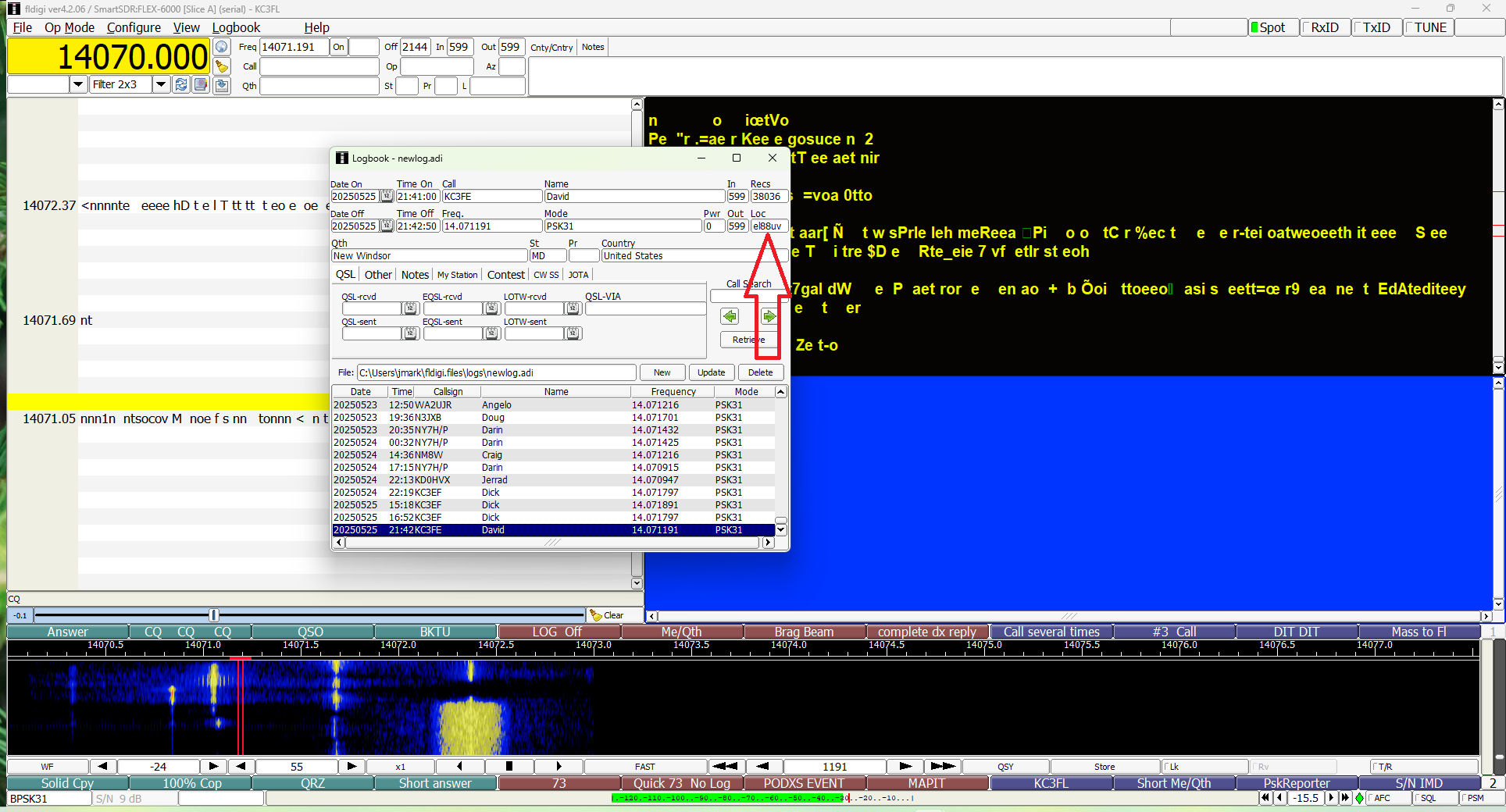1506x812 pixels.
Task: Open QSL-sent date calendar icon
Action: point(410,333)
